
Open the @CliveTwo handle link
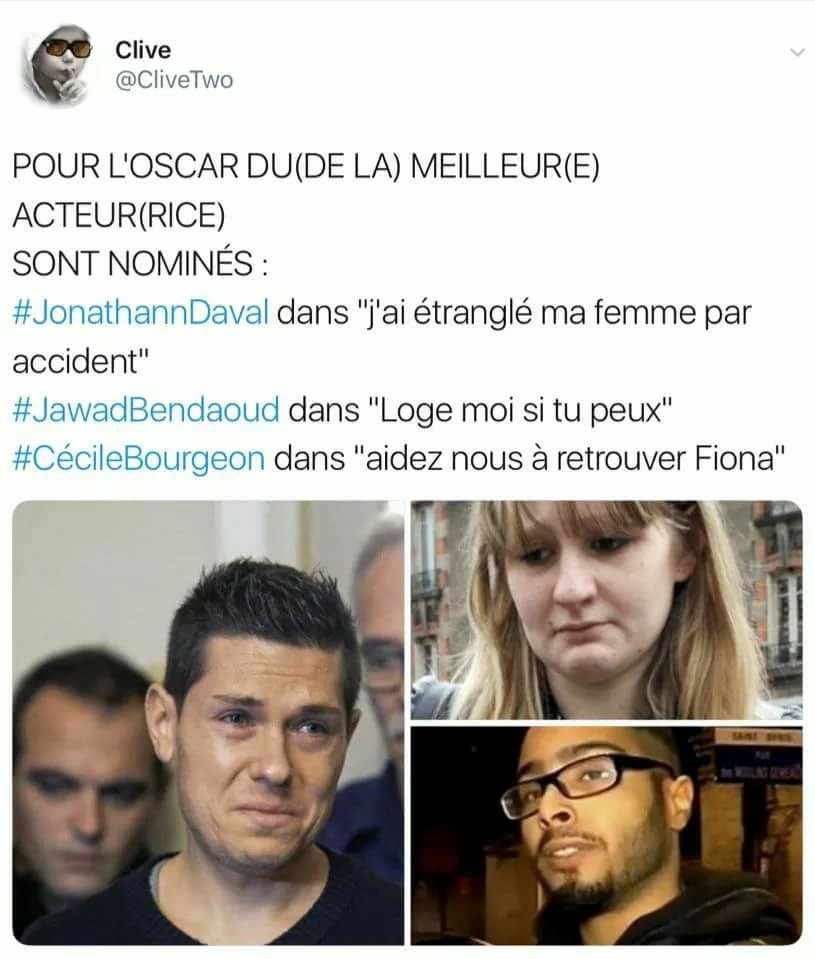pyautogui.click(x=174, y=80)
